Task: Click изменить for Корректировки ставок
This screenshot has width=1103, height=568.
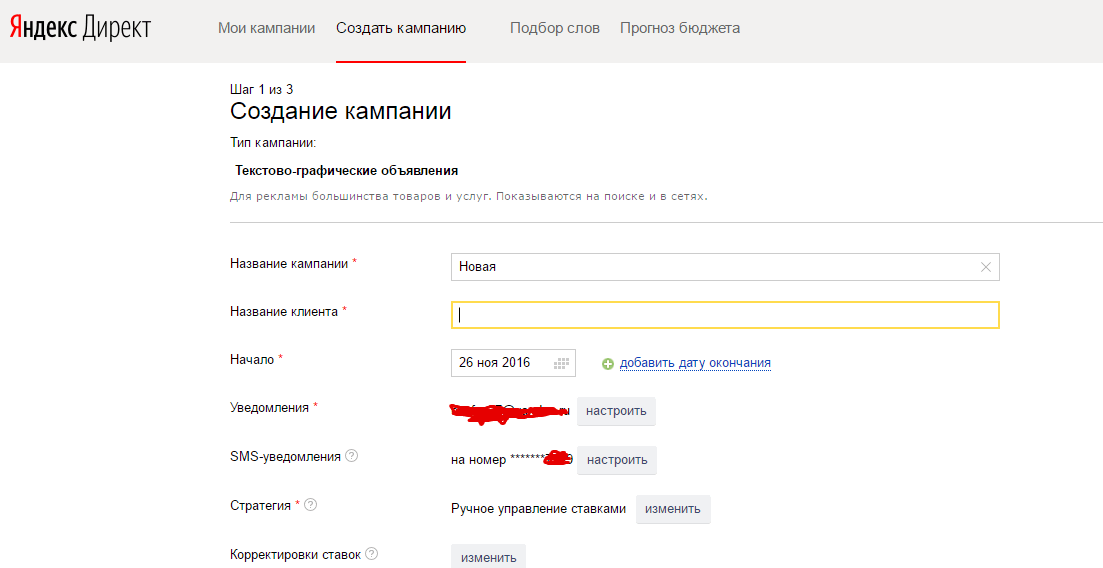Action: click(x=488, y=557)
